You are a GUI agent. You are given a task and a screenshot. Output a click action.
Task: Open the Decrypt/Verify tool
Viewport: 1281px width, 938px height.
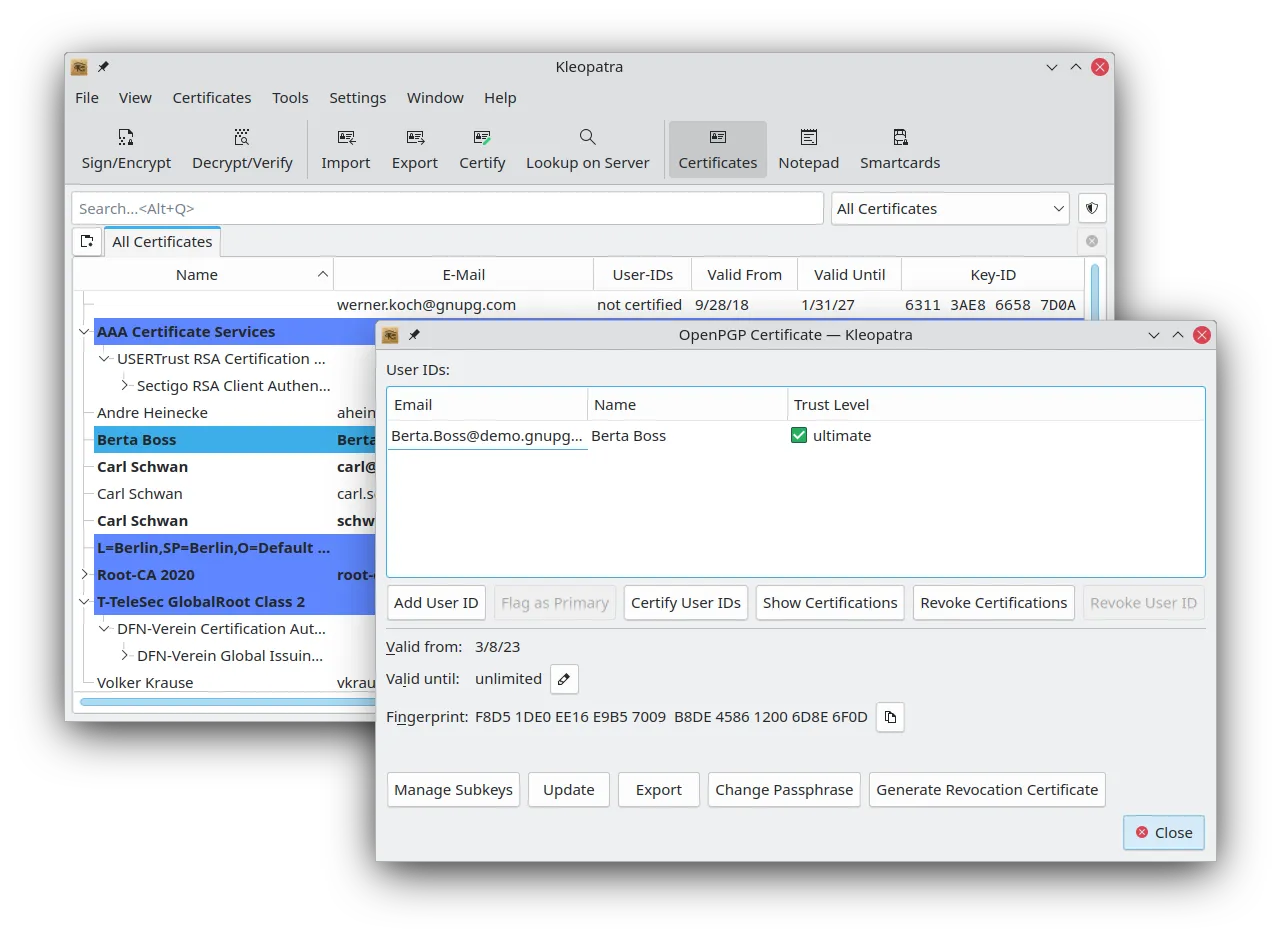(x=242, y=148)
